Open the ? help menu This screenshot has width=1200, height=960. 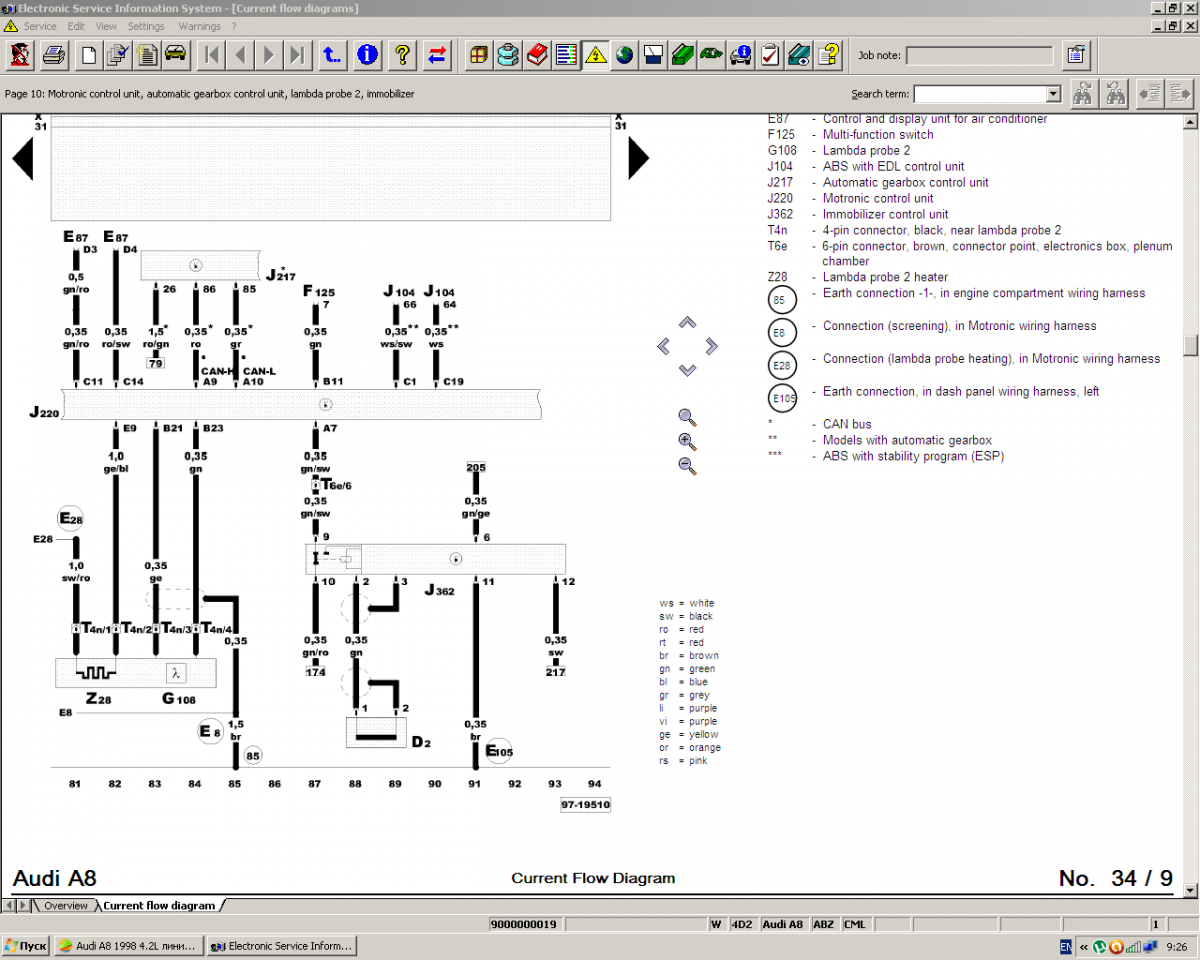point(234,26)
